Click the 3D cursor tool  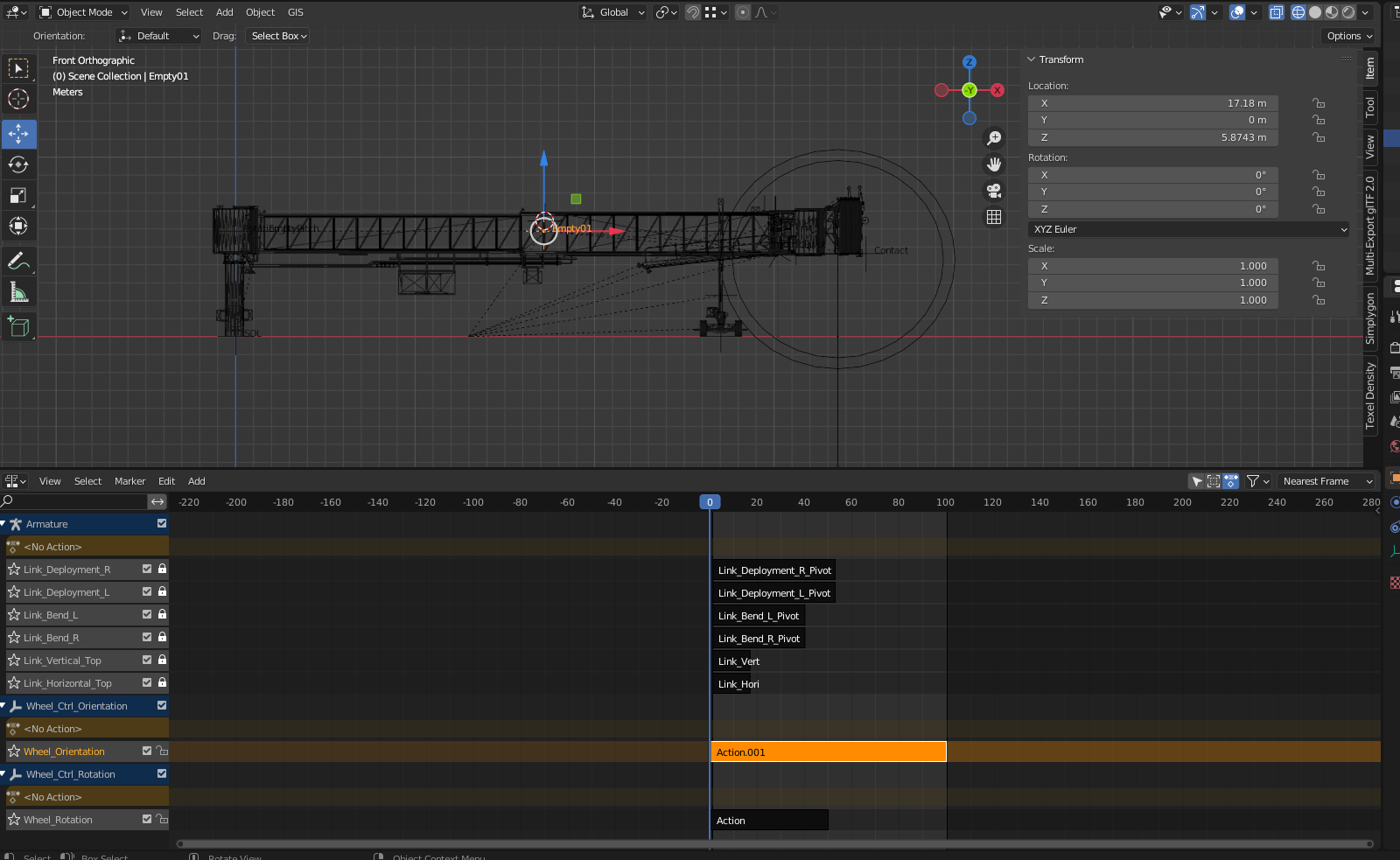[x=18, y=99]
